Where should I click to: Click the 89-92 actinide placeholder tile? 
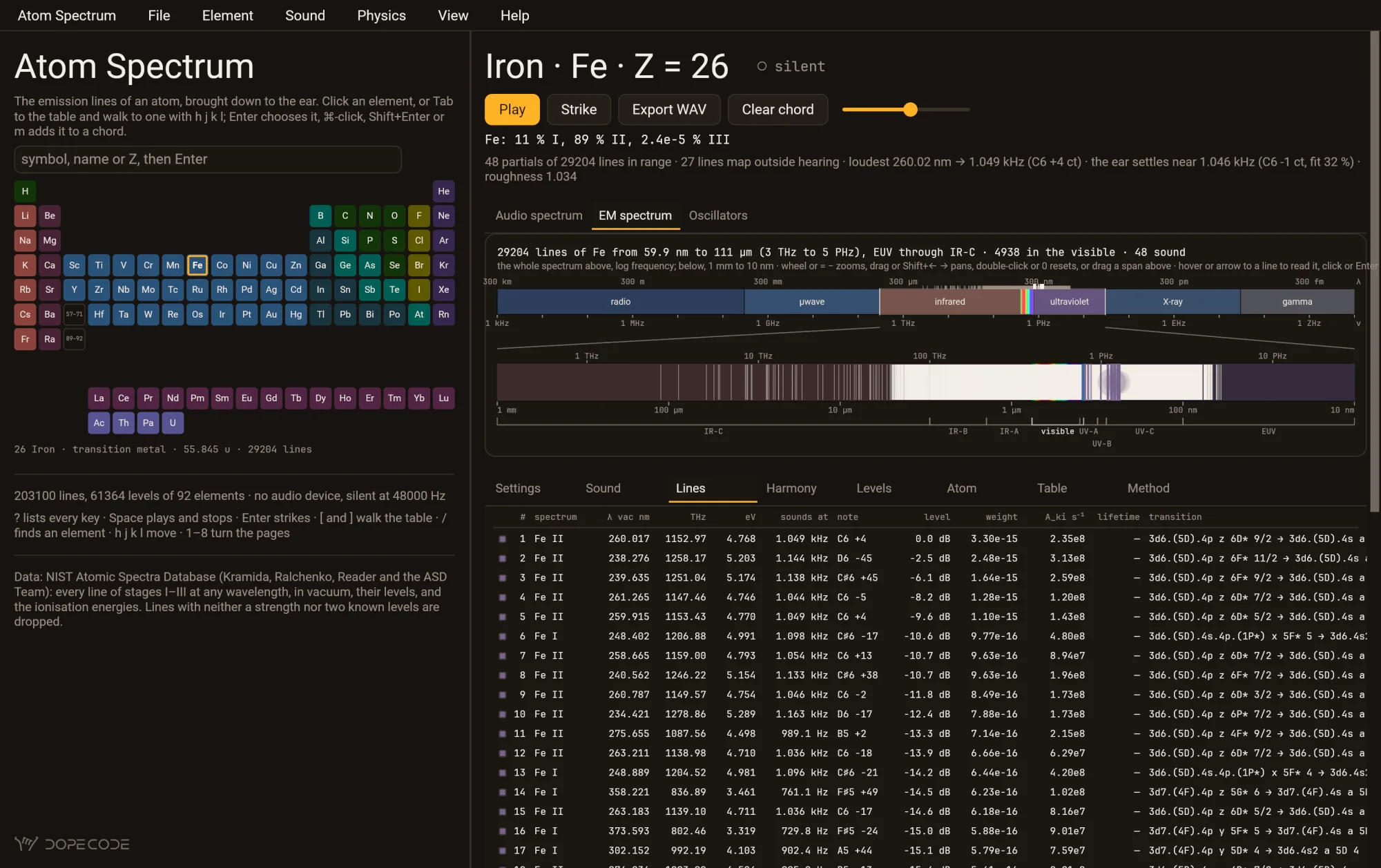point(74,339)
